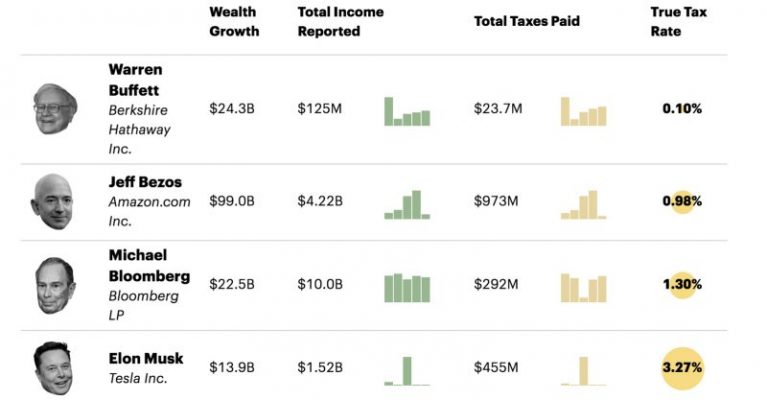Click the Total Income Reported header
This screenshot has height=400, width=767.
[340, 22]
